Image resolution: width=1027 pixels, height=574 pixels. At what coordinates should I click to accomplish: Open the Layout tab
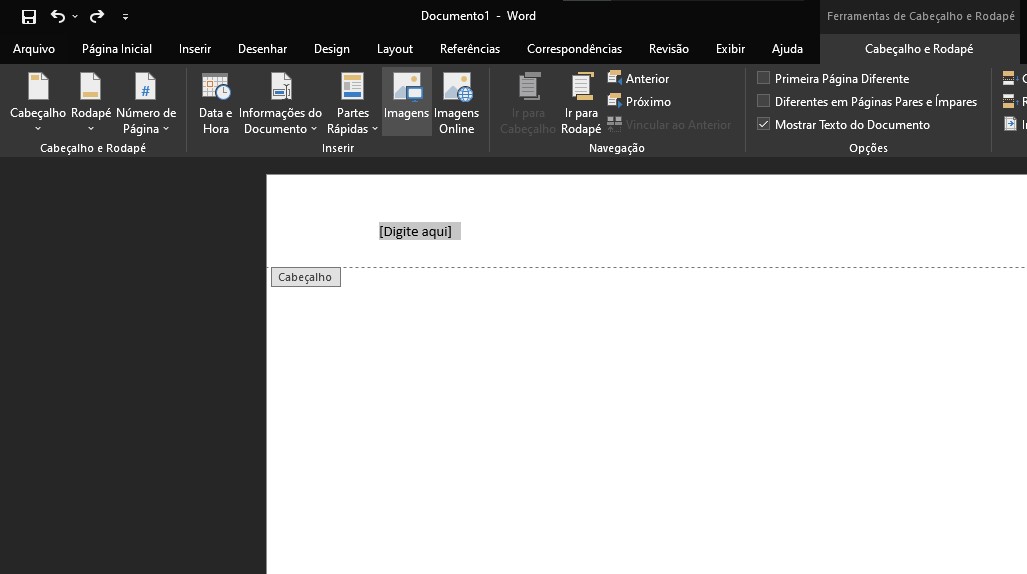pyautogui.click(x=394, y=48)
